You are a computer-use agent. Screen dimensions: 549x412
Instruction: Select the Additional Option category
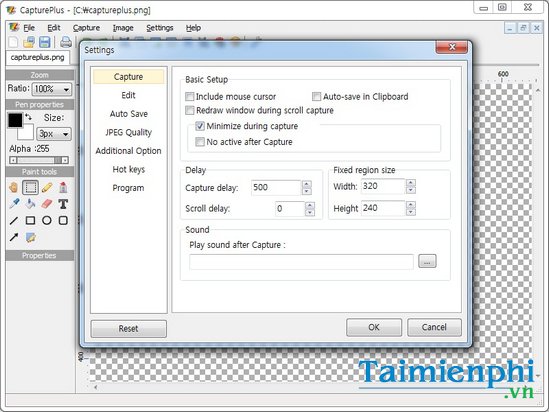128,151
